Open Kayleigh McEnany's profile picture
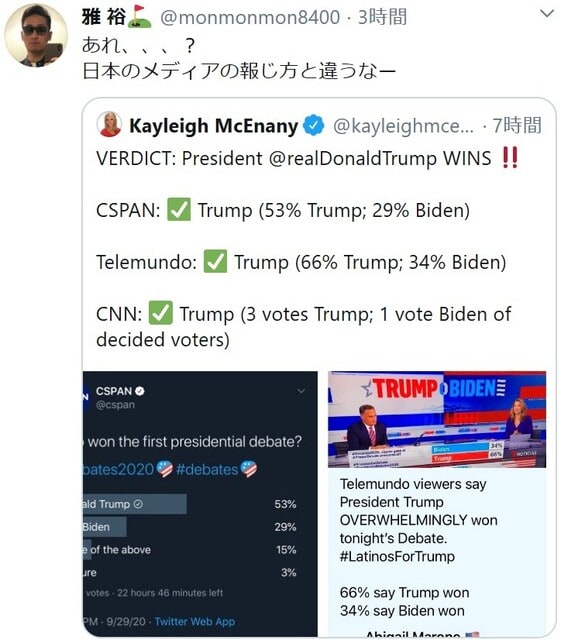561x640 pixels. tap(109, 124)
